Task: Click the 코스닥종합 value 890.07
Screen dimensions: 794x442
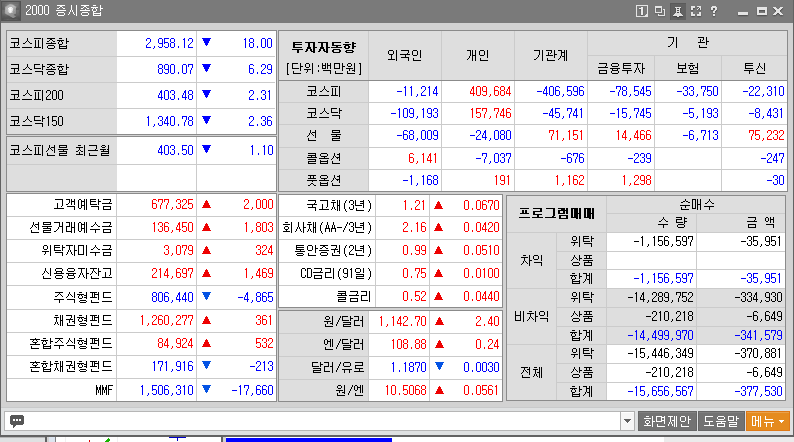Action: pos(175,69)
